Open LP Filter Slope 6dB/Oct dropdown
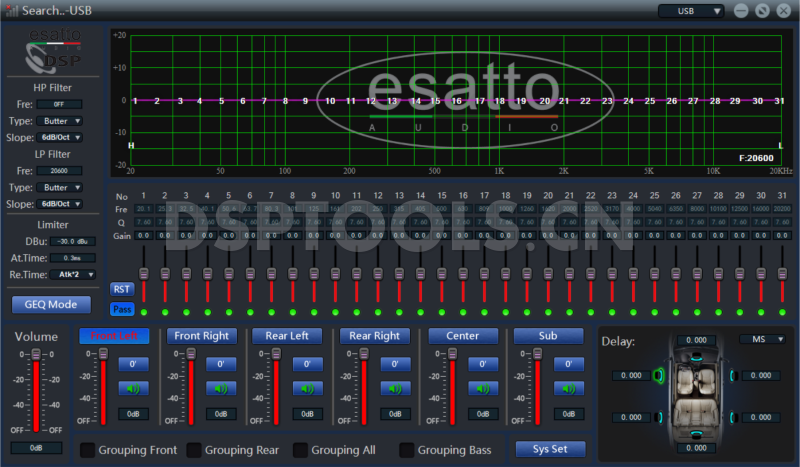This screenshot has width=800, height=467. pyautogui.click(x=59, y=204)
